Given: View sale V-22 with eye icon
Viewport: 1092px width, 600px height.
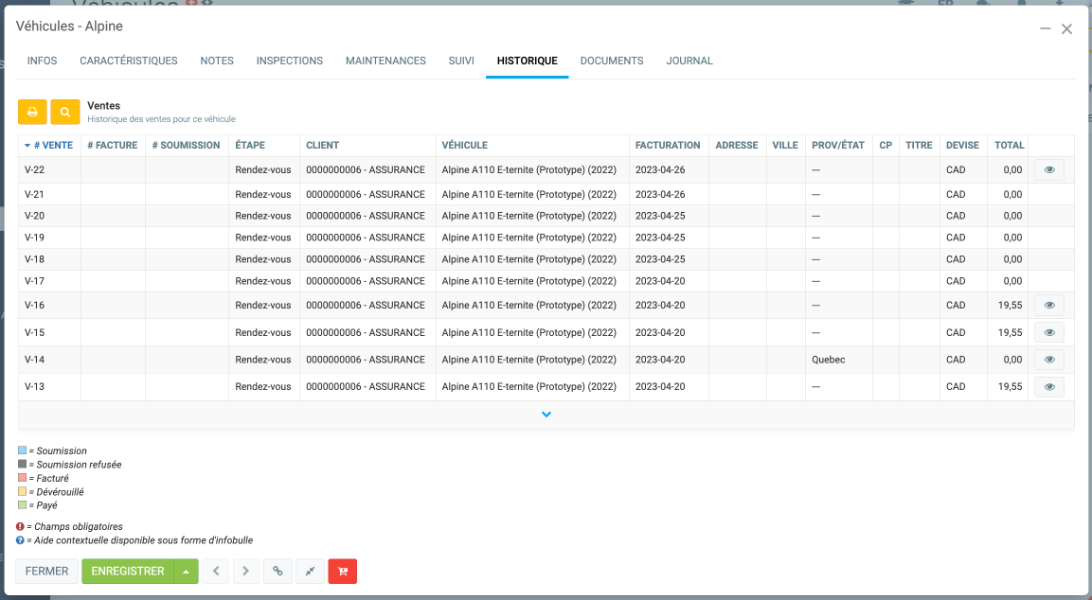Looking at the screenshot, I should pyautogui.click(x=1049, y=170).
